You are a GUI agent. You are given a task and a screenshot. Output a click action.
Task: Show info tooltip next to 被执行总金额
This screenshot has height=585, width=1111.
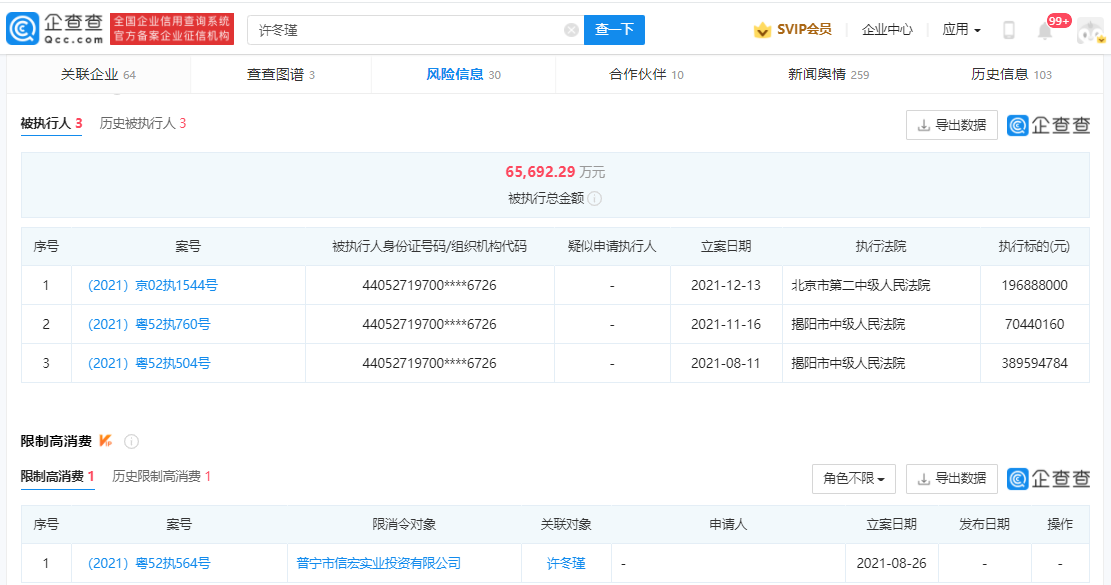tap(595, 199)
